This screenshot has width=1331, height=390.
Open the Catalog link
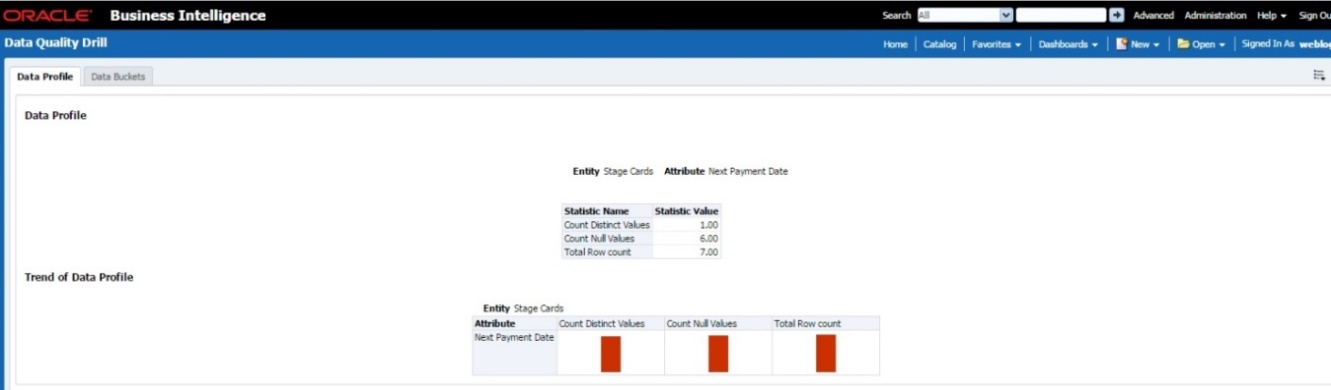[939, 44]
